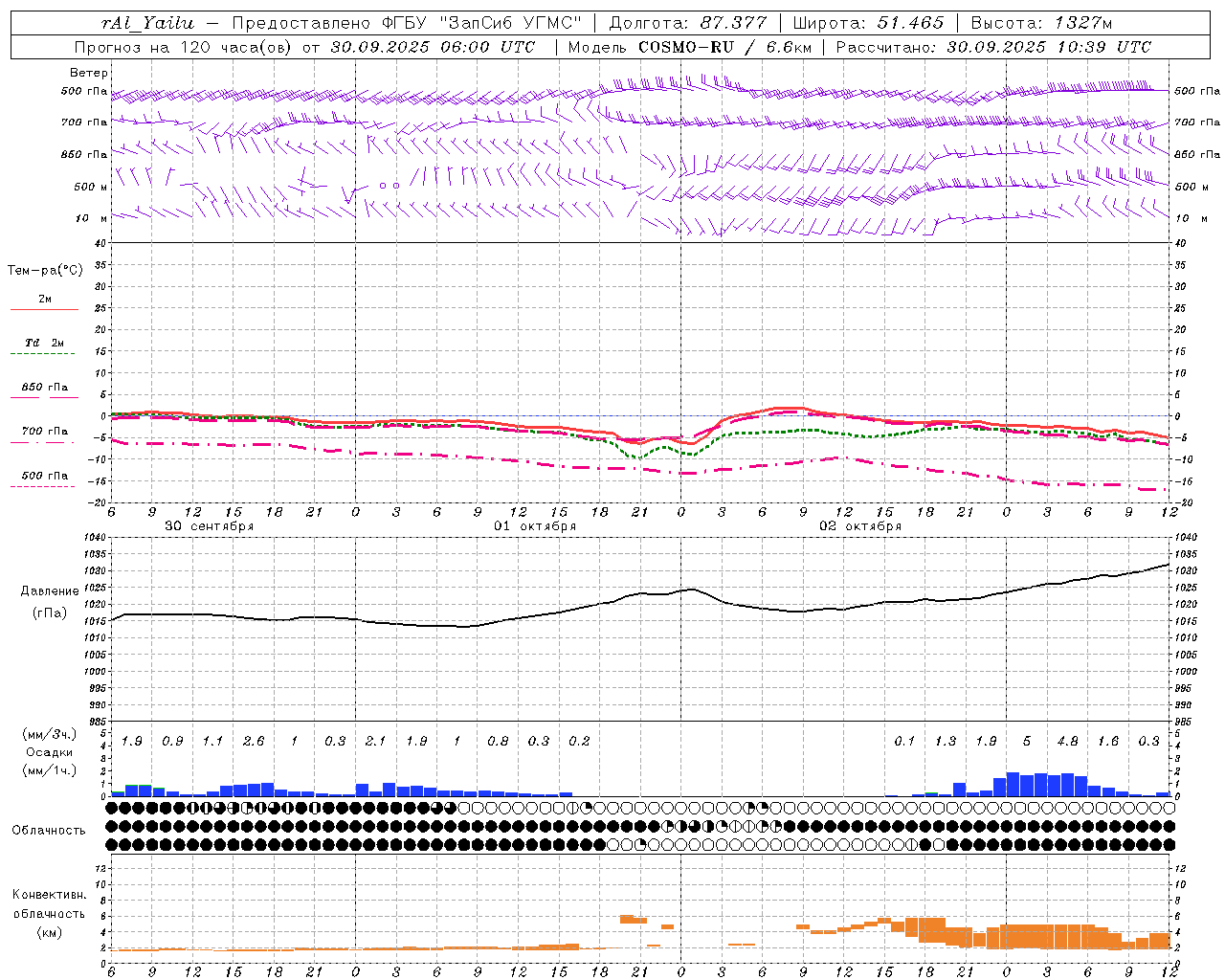Select the Модель COSMO-RU / 6.6км text

(x=689, y=47)
